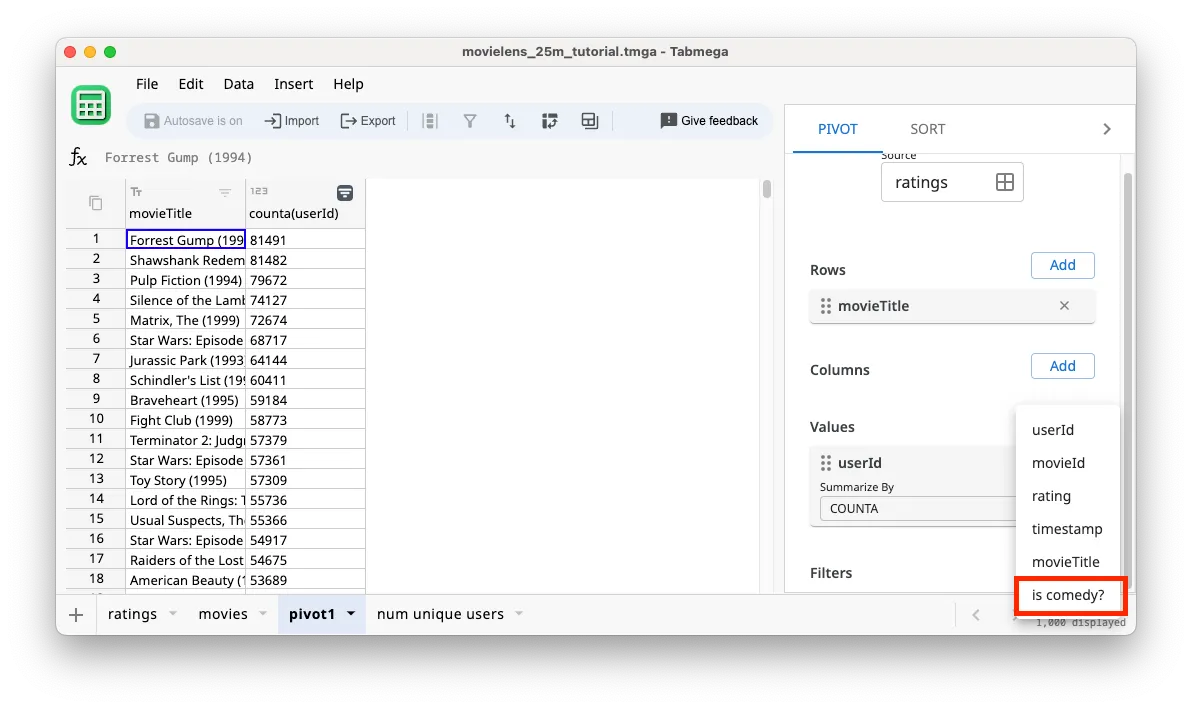This screenshot has height=709, width=1192.
Task: Expand the right panel with the chevron arrow
Action: (x=1106, y=128)
